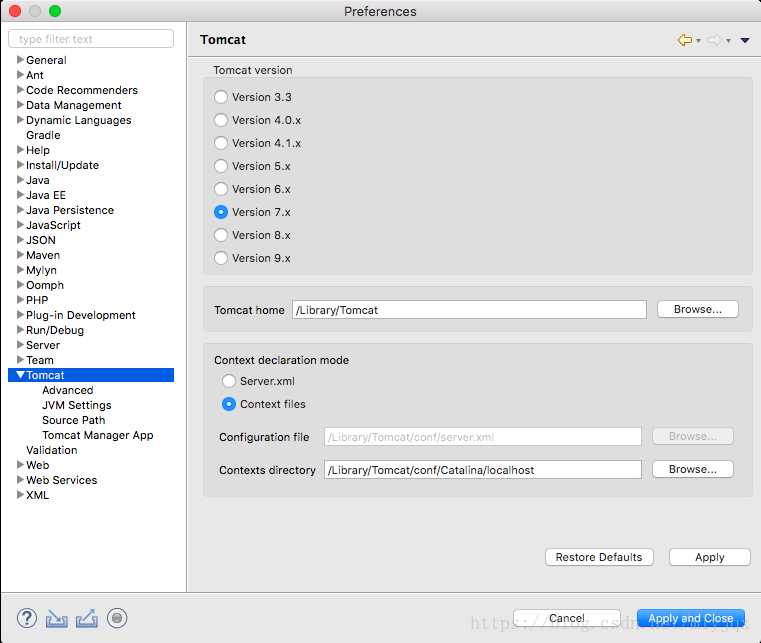
Task: Select the Run/Debug preferences item
Action: point(55,330)
